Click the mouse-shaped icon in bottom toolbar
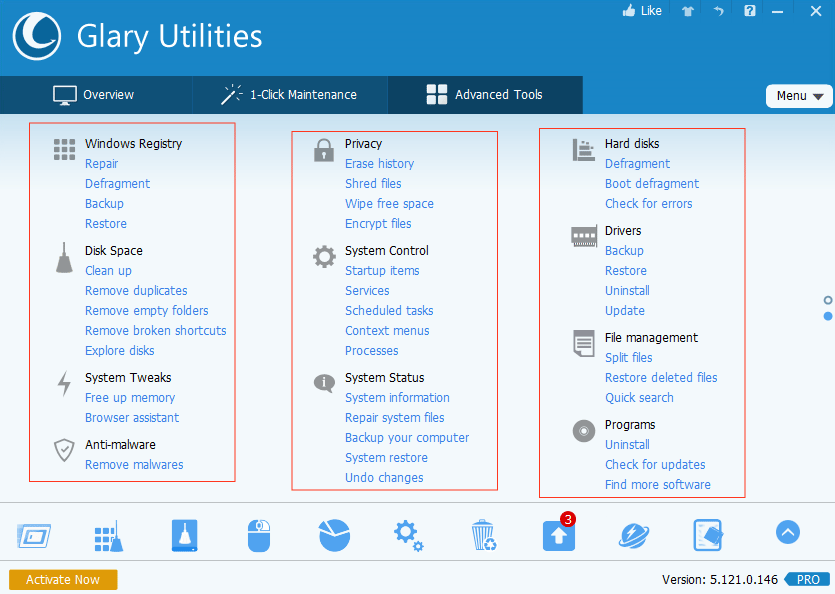 (259, 535)
